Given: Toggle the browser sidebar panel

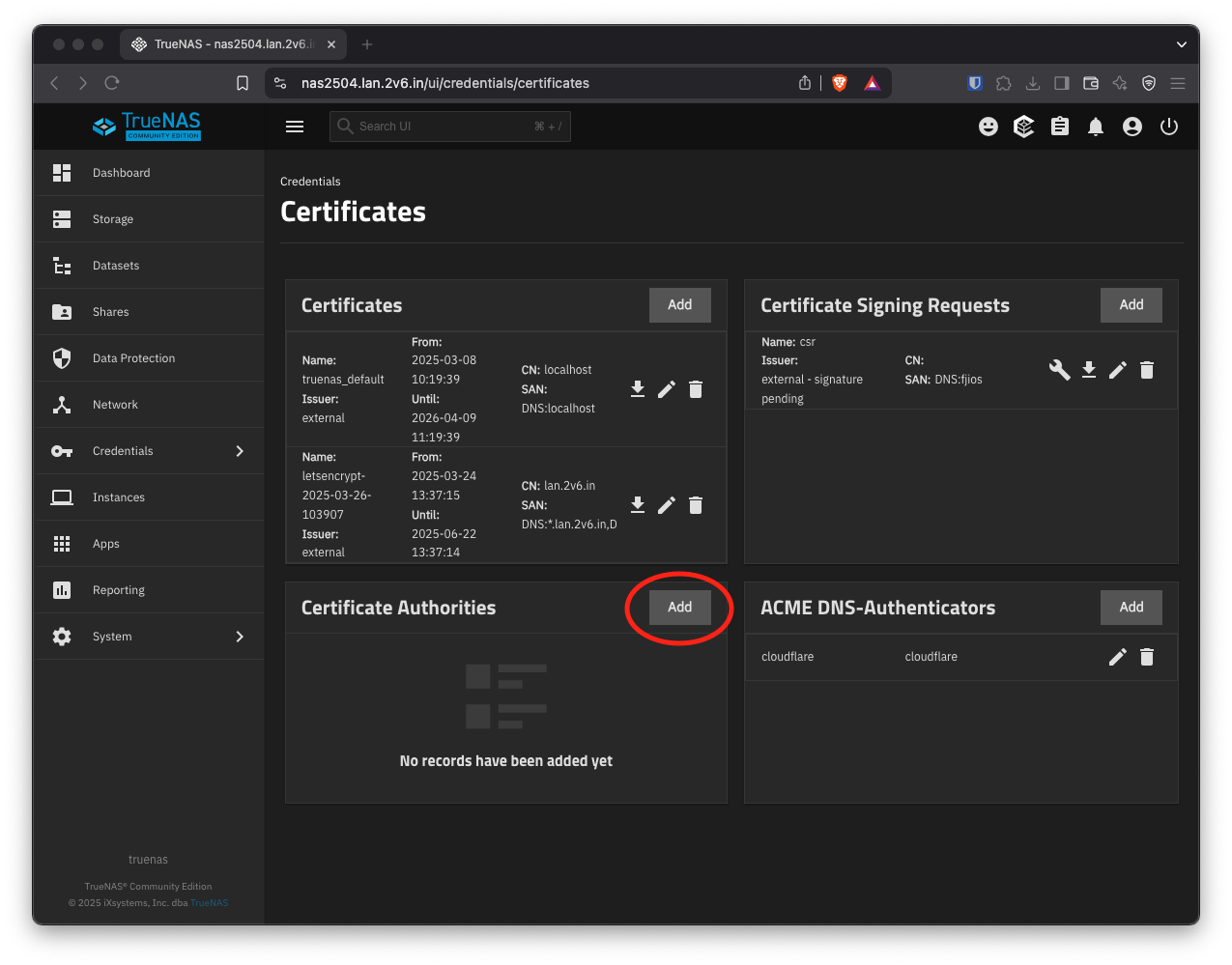Looking at the screenshot, I should click(1062, 83).
